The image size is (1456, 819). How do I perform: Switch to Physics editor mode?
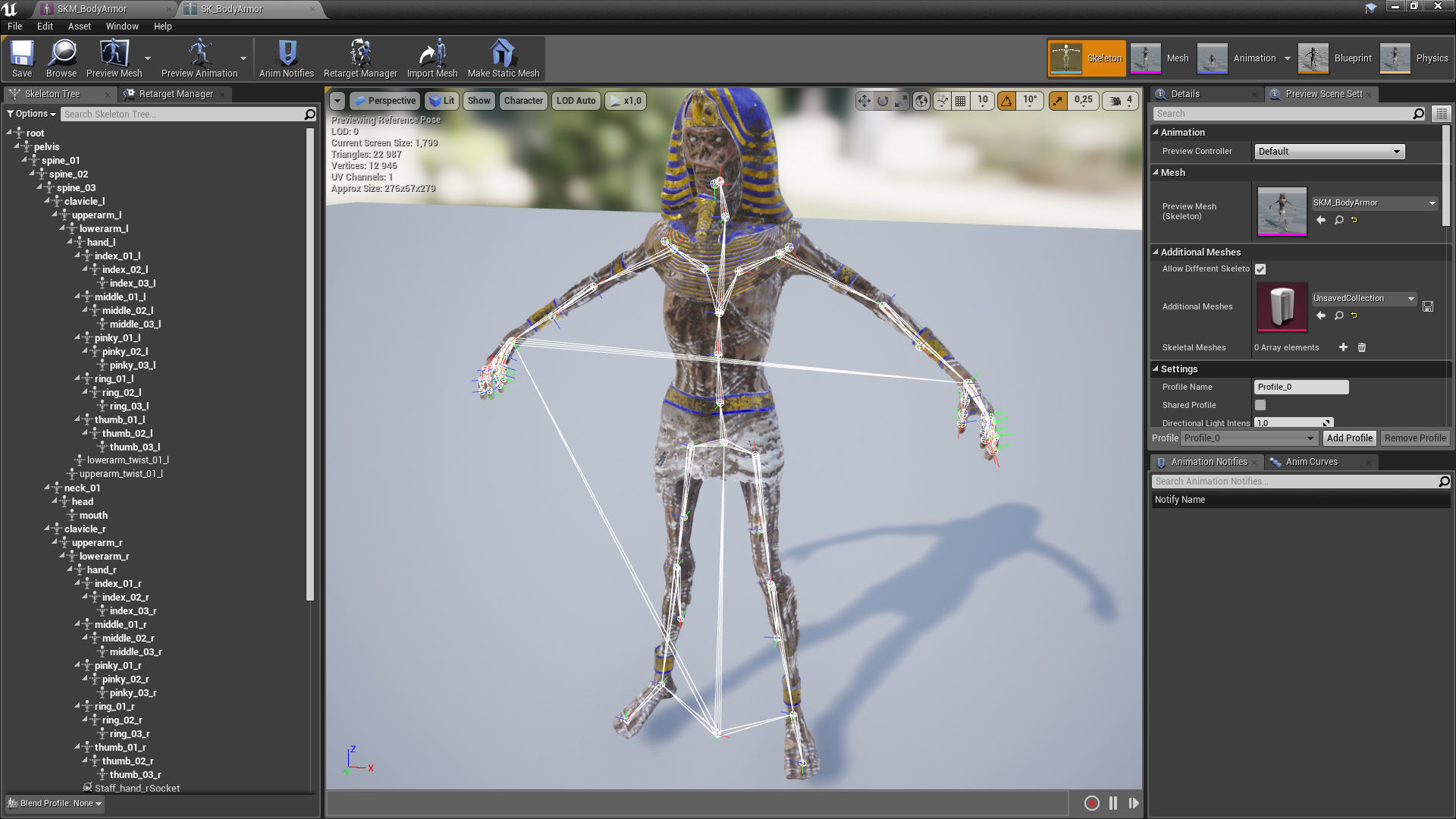(x=1415, y=58)
